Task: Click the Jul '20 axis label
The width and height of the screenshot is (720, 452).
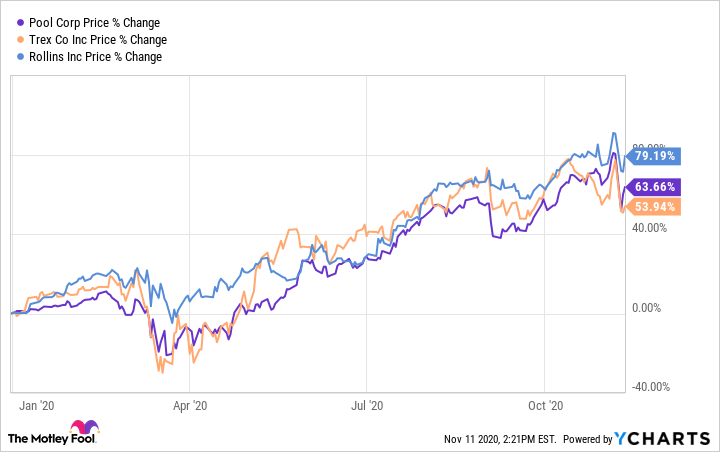Action: click(368, 405)
